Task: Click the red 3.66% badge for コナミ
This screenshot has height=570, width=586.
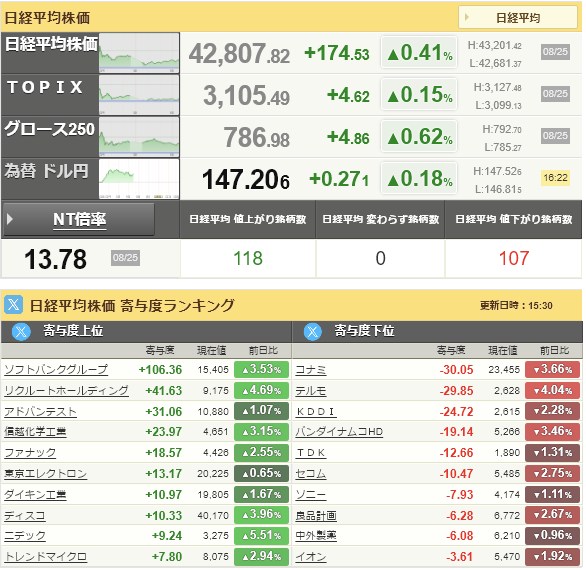Action: 553,369
